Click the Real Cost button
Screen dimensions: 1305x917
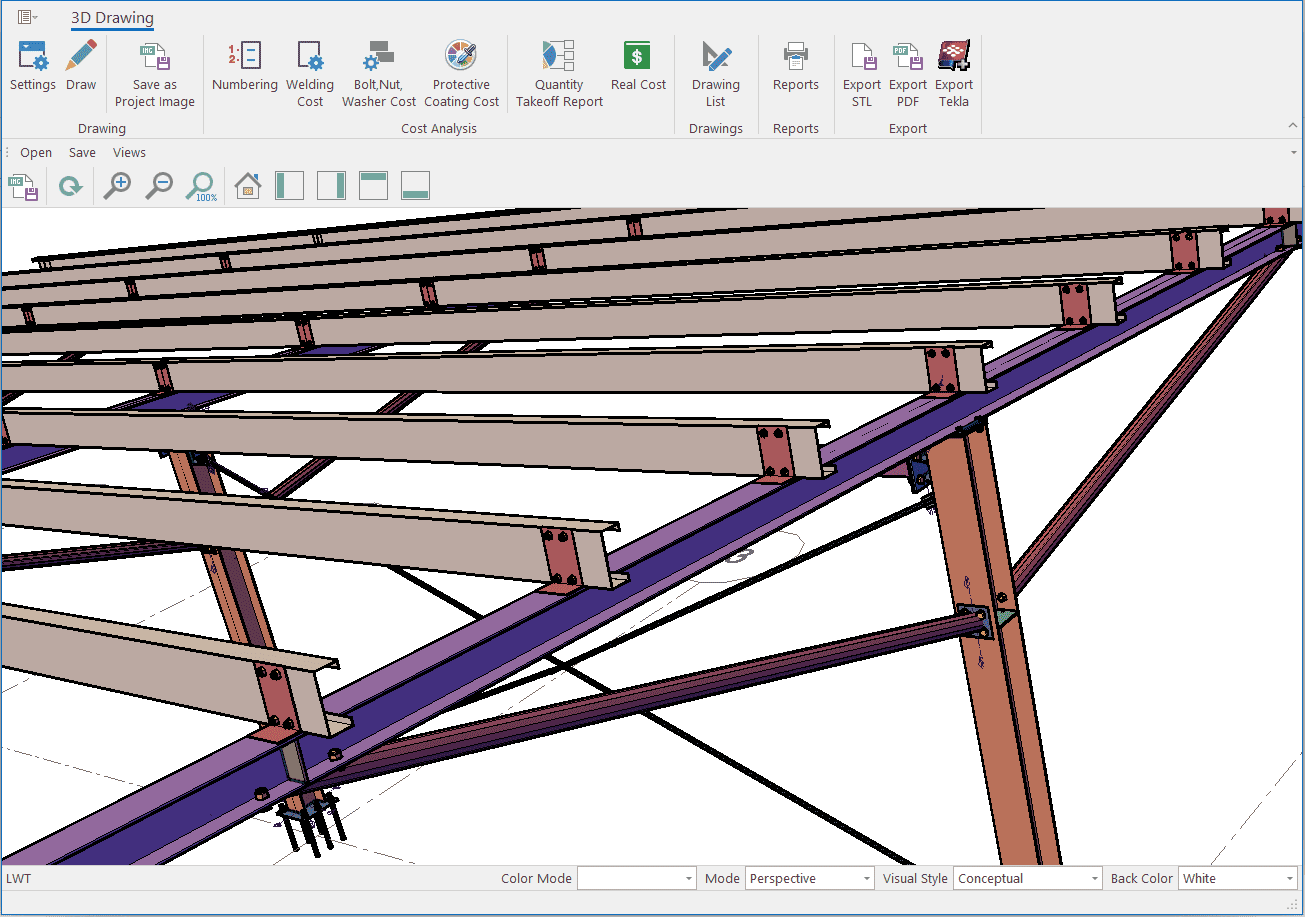tap(638, 66)
